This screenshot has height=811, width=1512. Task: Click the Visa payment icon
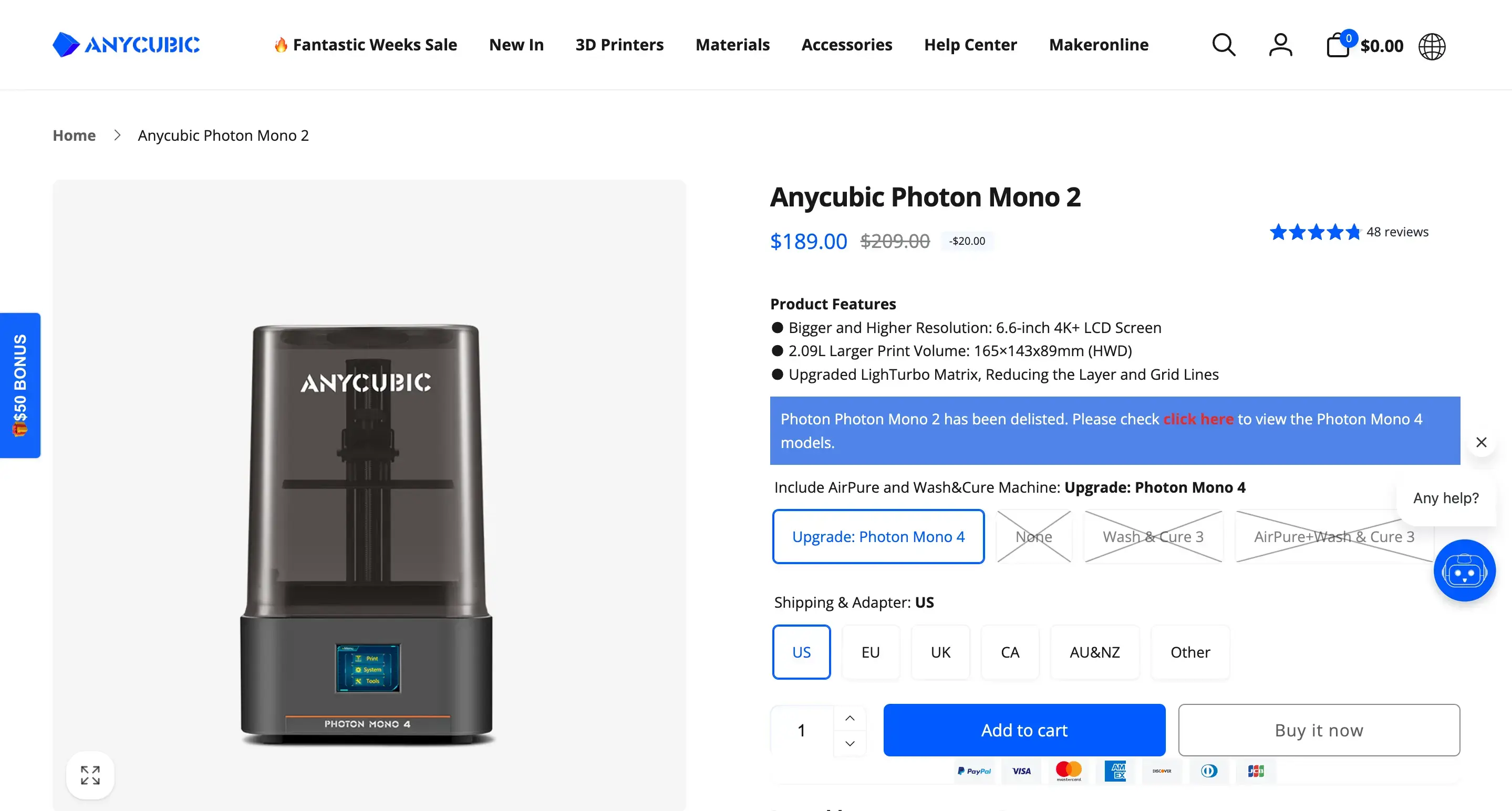tap(1021, 771)
